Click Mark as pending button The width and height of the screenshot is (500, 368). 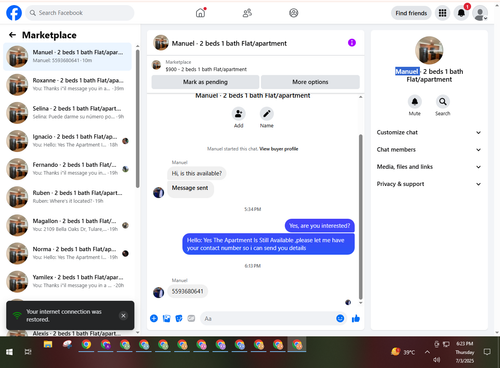pyautogui.click(x=205, y=82)
